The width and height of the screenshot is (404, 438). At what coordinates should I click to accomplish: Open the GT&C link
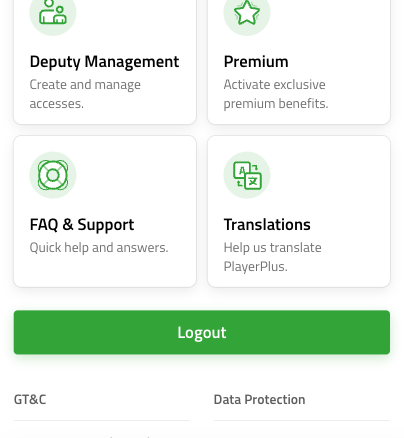click(30, 399)
